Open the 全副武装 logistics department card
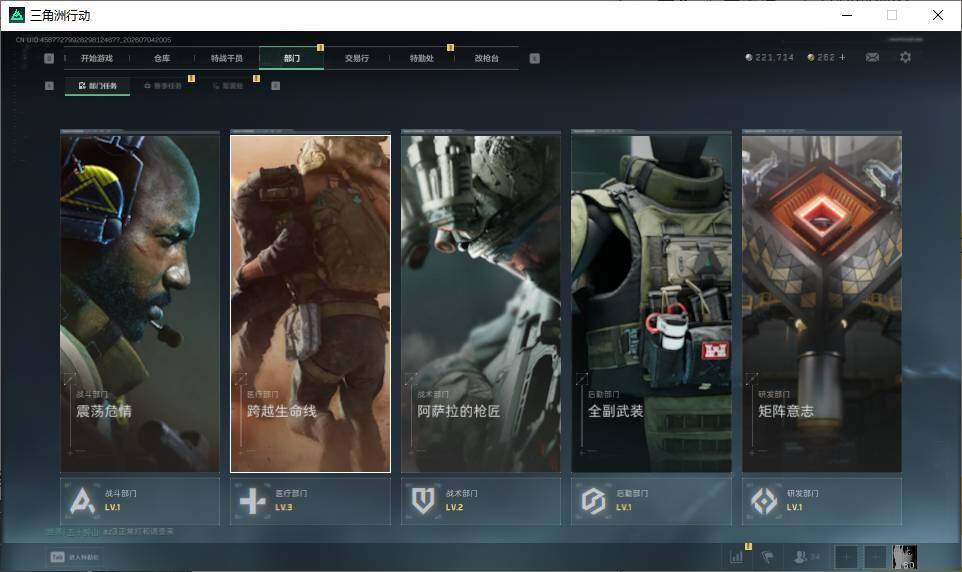 652,303
